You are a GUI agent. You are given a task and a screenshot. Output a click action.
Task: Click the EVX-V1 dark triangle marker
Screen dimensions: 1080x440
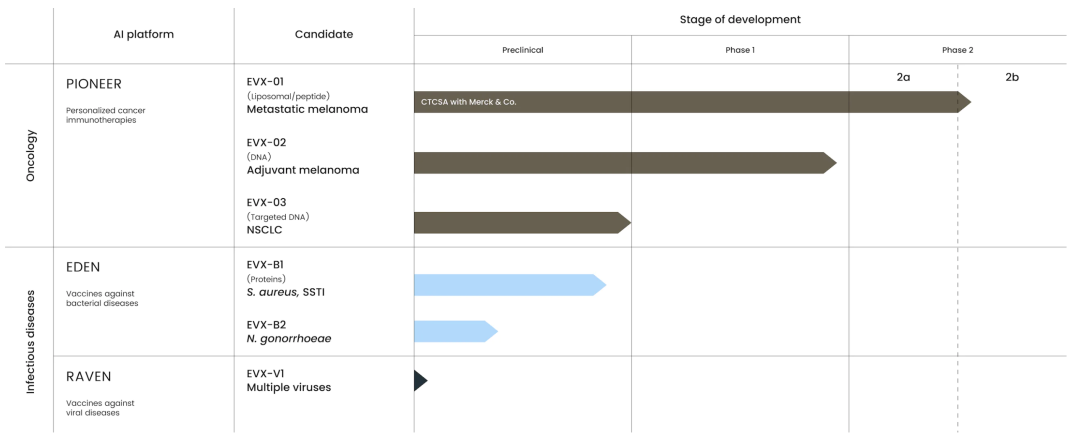[420, 381]
